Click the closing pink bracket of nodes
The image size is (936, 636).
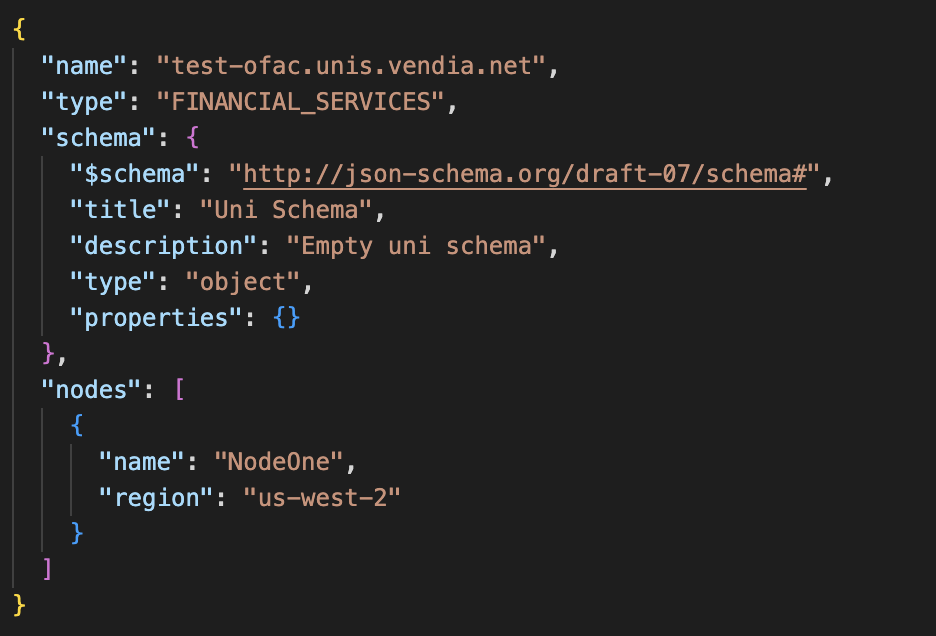(47, 570)
